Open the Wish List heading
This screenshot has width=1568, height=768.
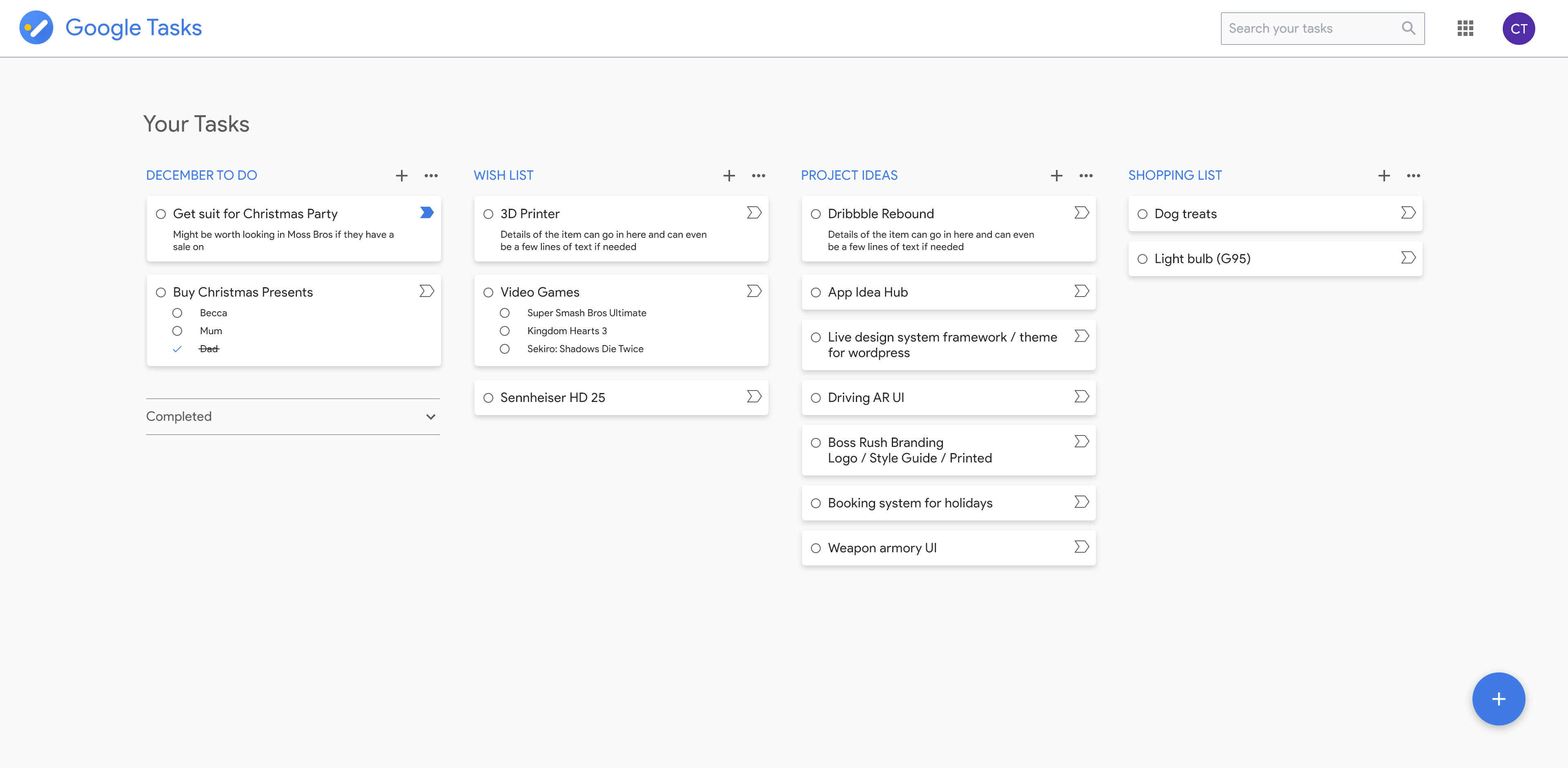tap(503, 175)
